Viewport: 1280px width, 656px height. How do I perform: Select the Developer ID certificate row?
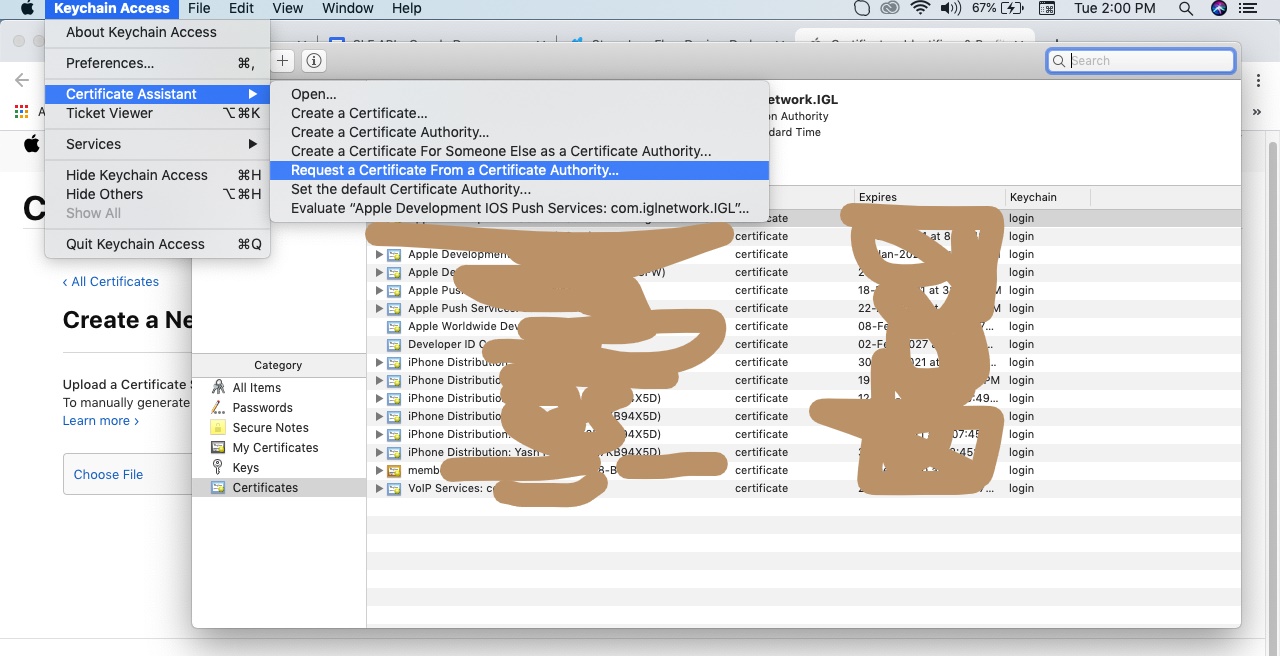(x=804, y=345)
